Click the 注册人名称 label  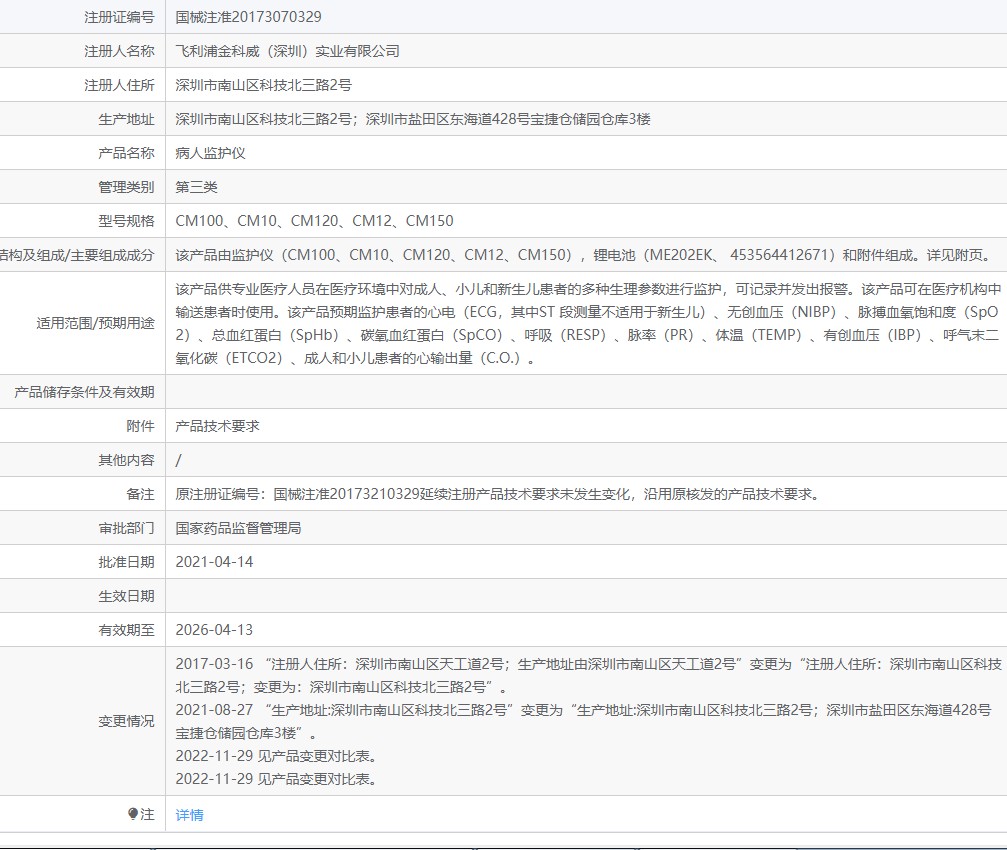pos(119,51)
